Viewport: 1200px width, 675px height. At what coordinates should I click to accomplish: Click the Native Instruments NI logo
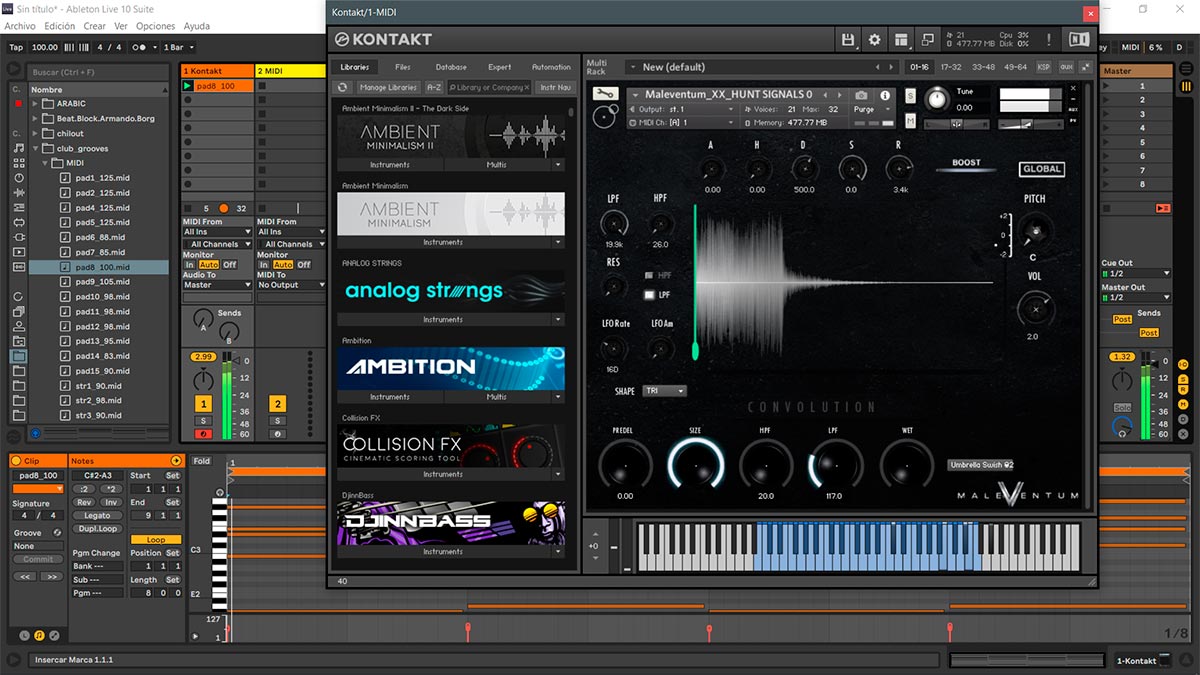[x=1078, y=39]
